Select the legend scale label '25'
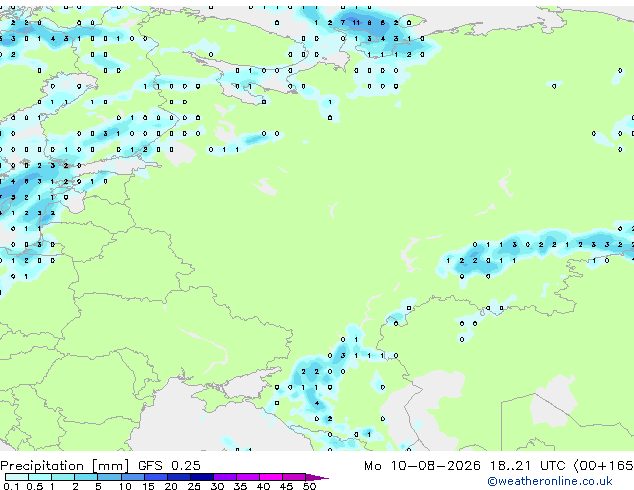634x490 pixels. coord(194,486)
